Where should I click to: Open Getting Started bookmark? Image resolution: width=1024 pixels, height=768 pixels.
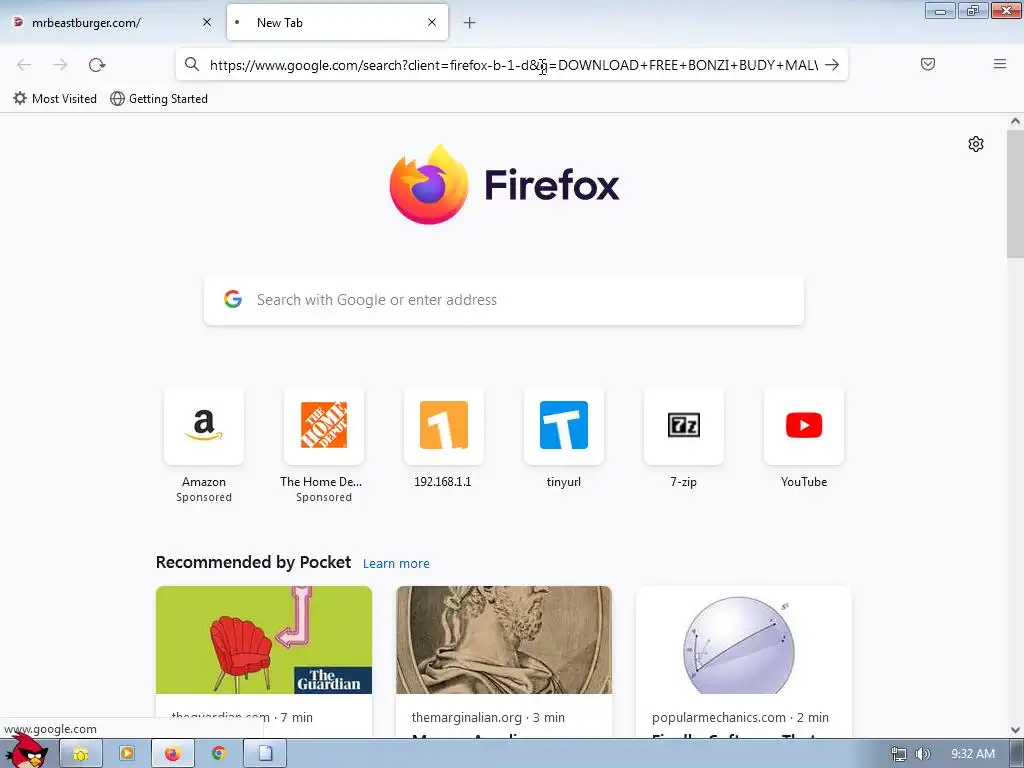[x=159, y=99]
